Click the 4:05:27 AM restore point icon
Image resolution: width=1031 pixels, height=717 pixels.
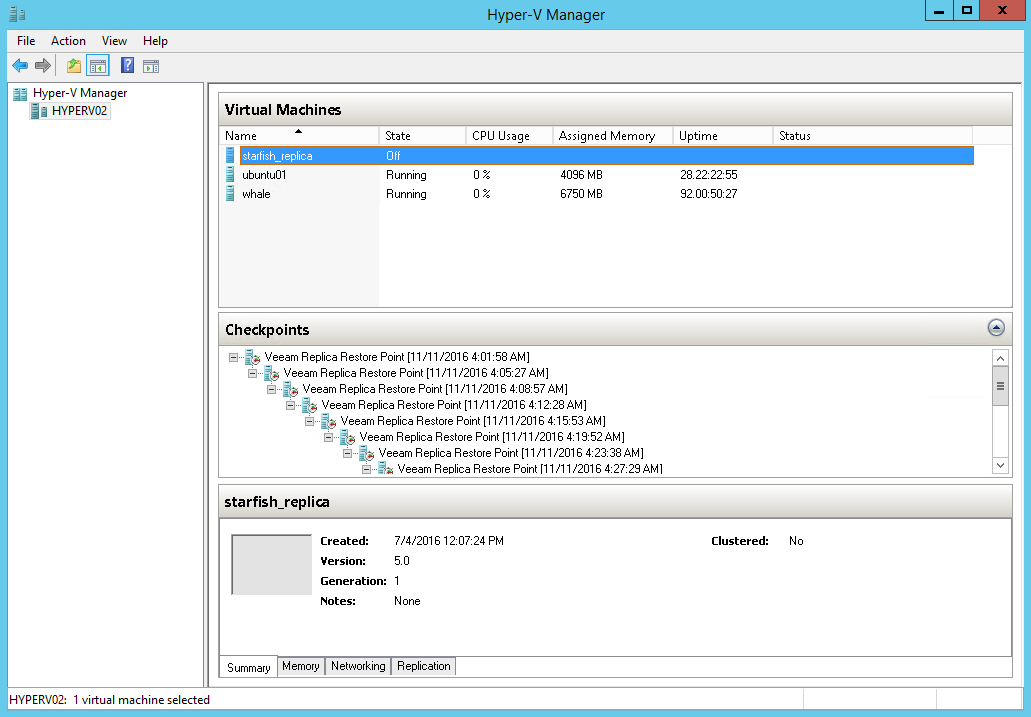pos(272,374)
